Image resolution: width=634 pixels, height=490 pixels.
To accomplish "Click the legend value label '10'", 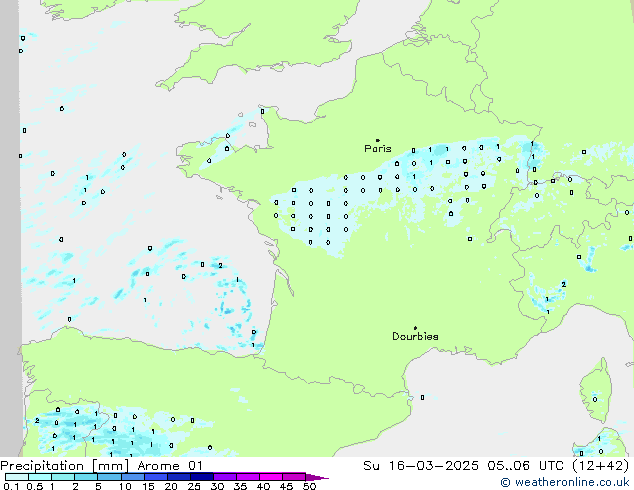I will pos(125,486).
